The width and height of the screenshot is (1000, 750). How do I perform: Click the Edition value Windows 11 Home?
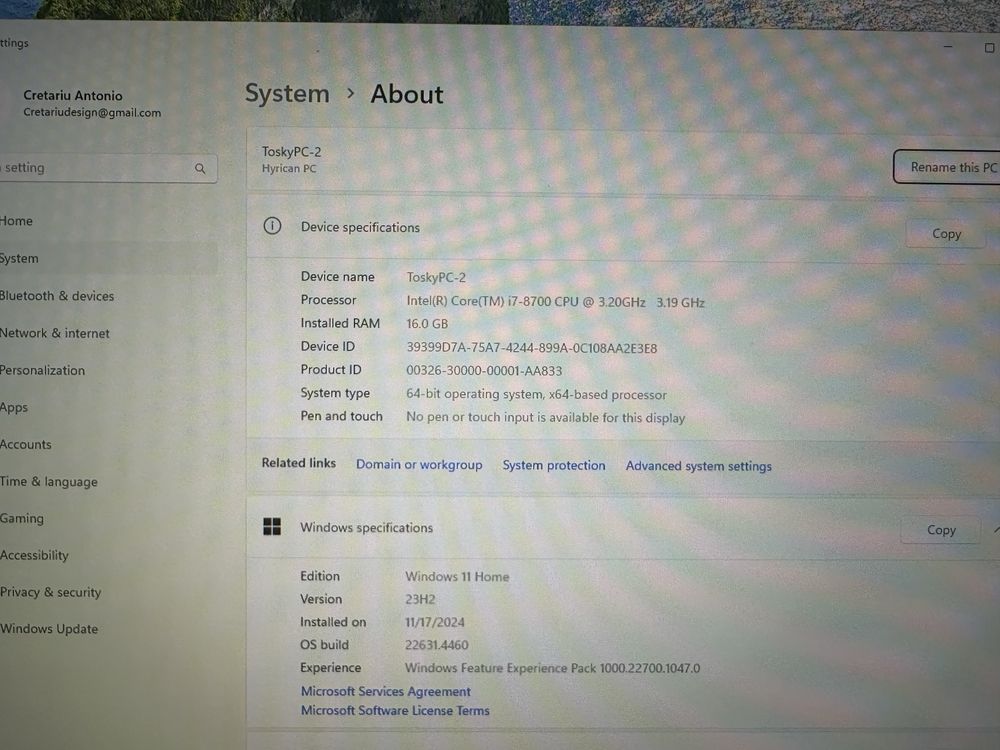click(x=457, y=577)
